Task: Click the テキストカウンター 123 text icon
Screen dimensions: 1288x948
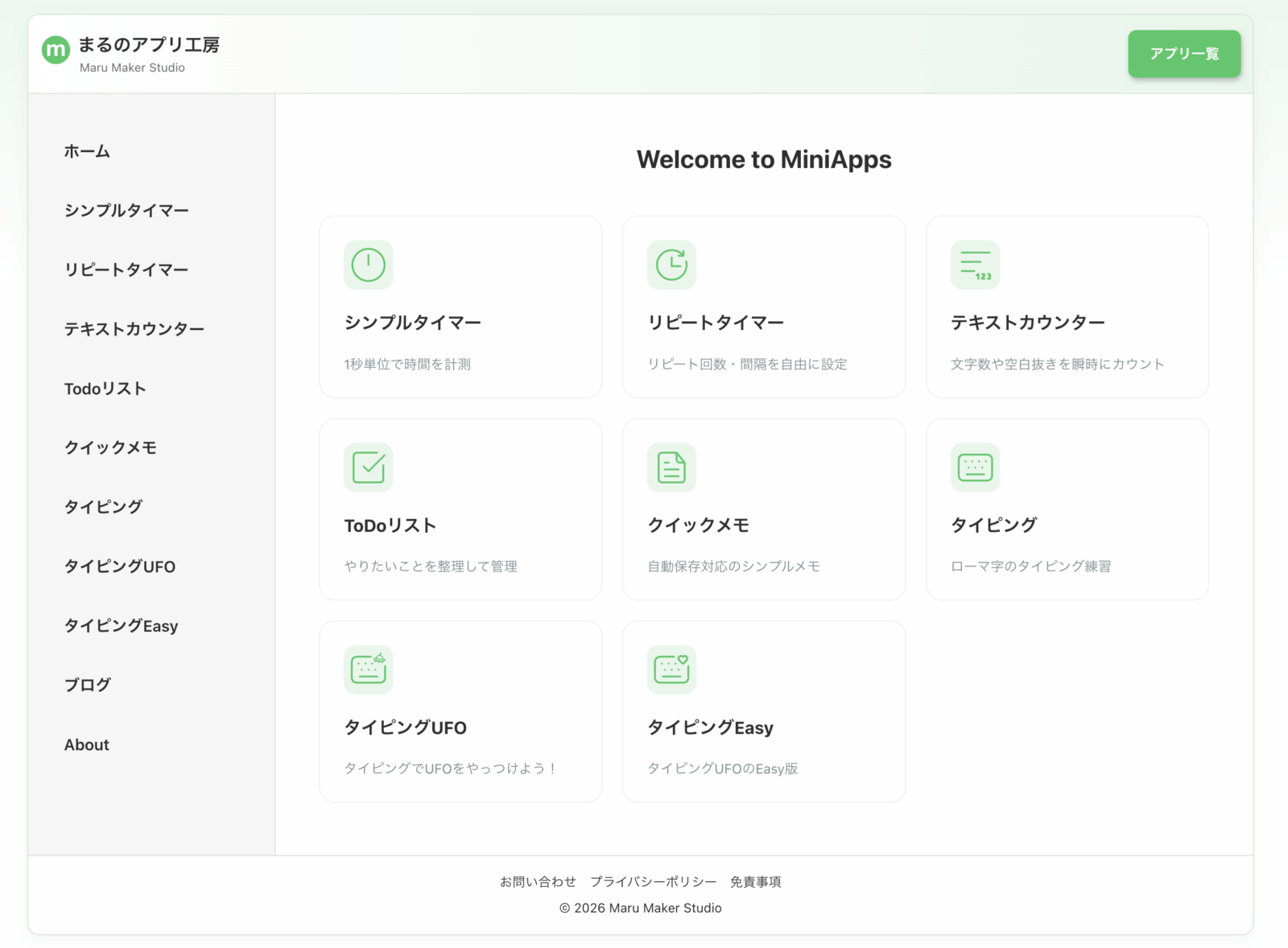Action: [x=976, y=265]
